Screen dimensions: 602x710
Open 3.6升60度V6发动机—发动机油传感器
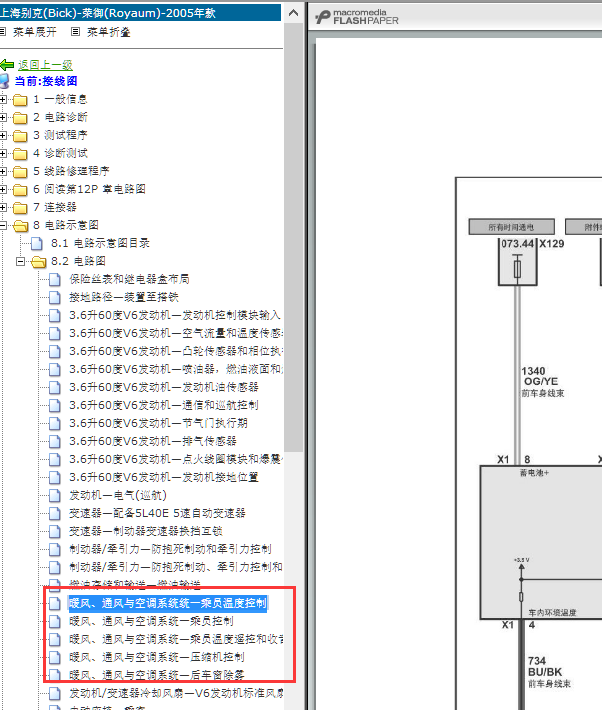(164, 387)
